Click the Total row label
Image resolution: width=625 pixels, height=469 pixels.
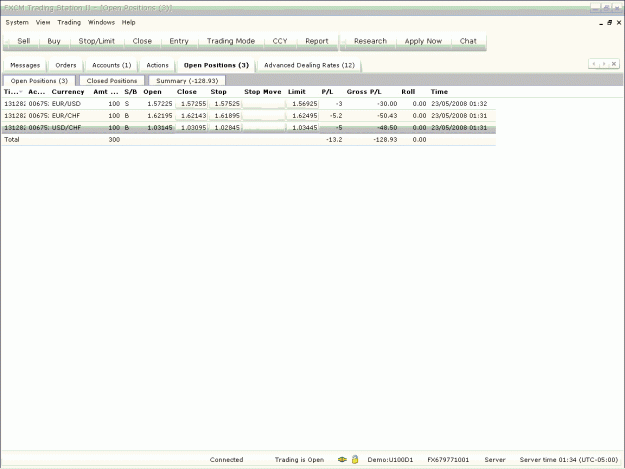[x=12, y=140]
